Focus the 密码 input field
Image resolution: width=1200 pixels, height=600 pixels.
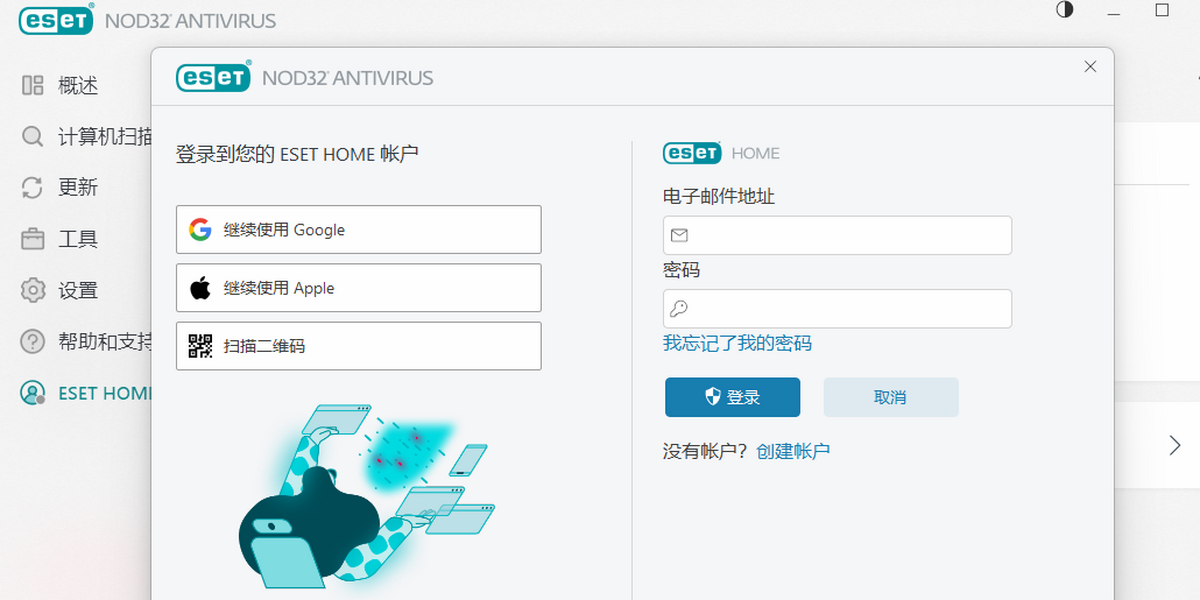838,309
